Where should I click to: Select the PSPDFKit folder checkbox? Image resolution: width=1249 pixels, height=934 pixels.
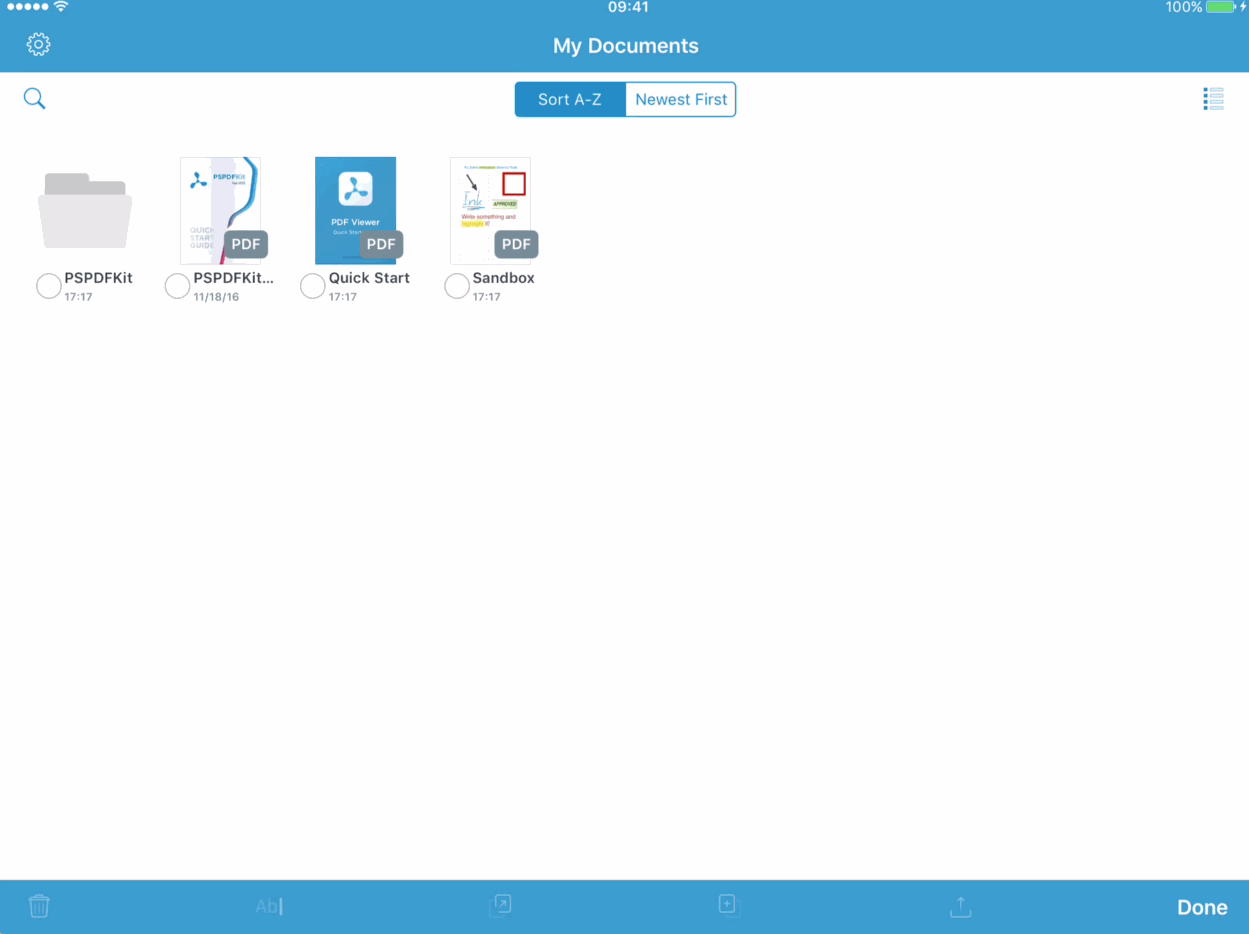click(x=48, y=286)
